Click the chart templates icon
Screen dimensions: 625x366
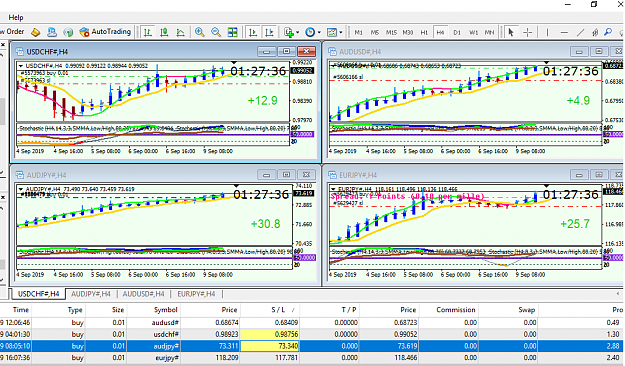tap(332, 32)
